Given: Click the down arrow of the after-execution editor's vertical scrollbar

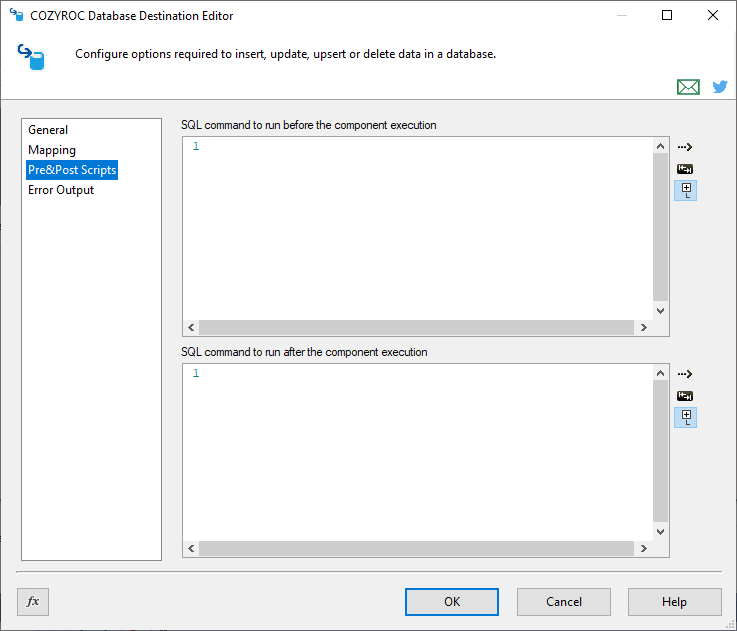Looking at the screenshot, I should coord(660,532).
